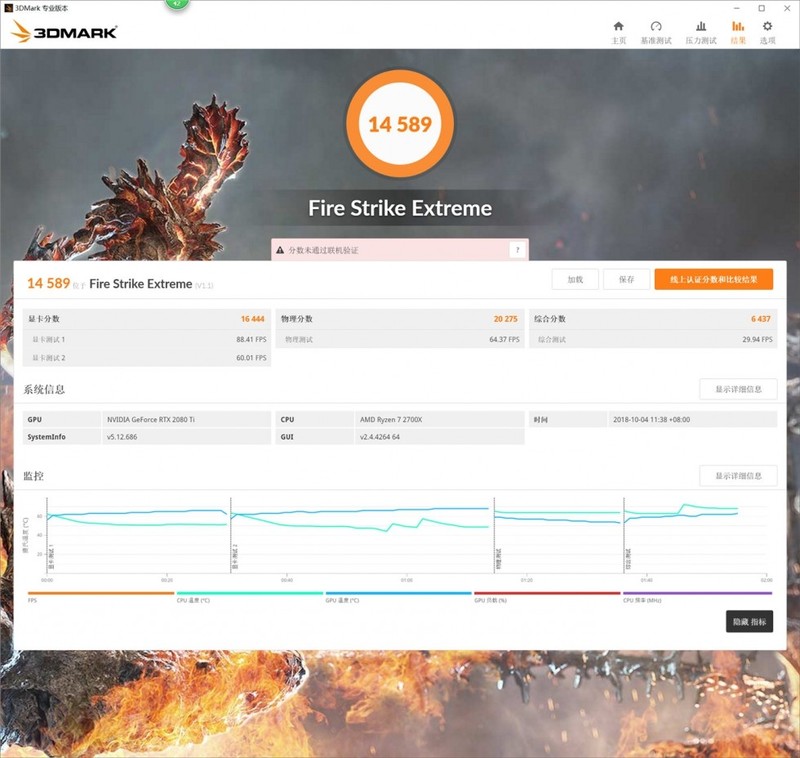800x758 pixels.
Task: Click the large 14 589 score circle
Action: coord(400,124)
